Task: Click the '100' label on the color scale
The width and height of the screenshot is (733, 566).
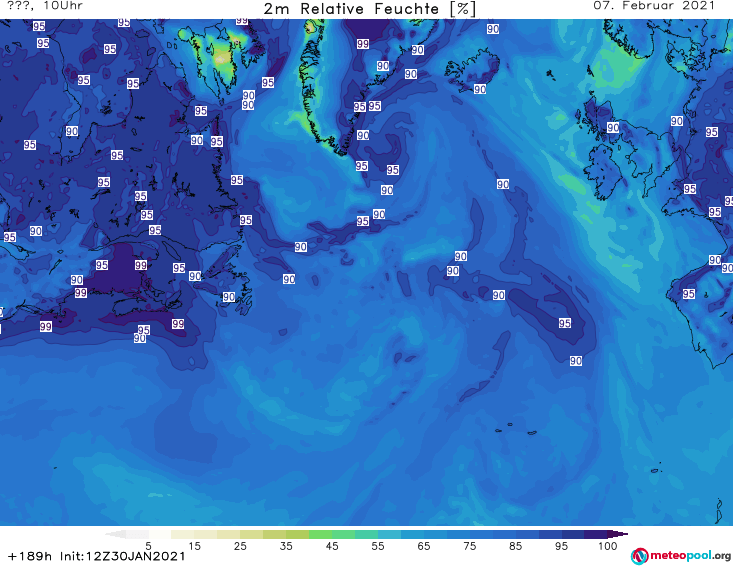Action: coord(608,546)
